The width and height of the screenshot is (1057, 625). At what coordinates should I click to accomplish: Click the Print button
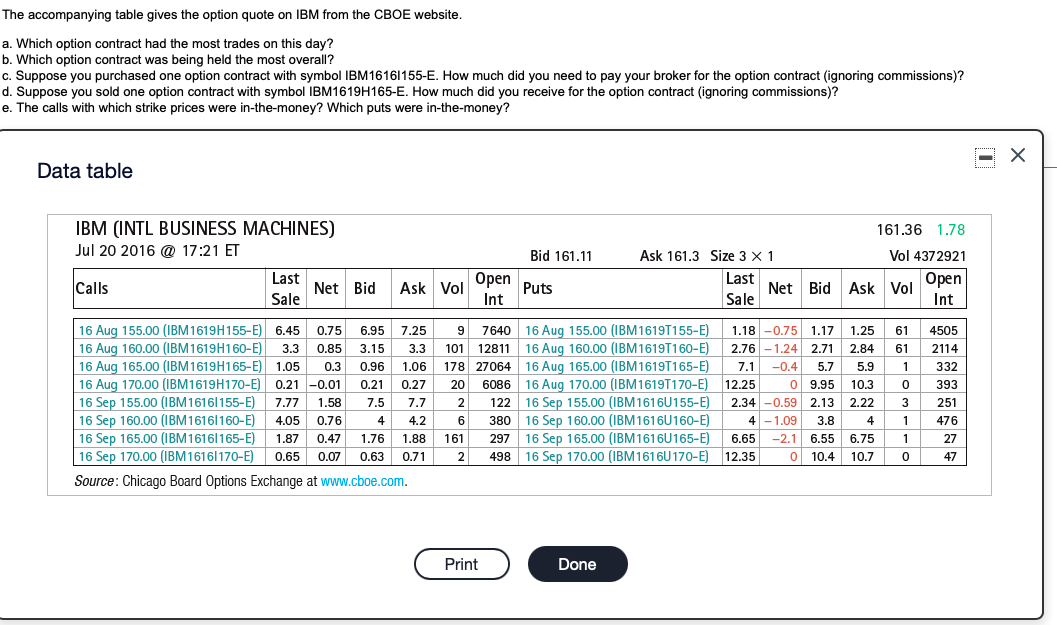461,564
